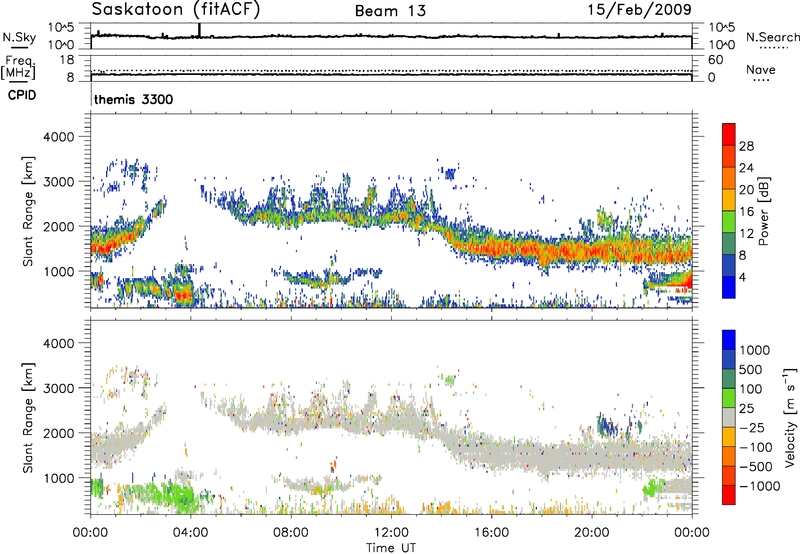This screenshot has height=554, width=800.
Task: Pick the yellow segment of the velocity colorbar
Action: tap(729, 437)
